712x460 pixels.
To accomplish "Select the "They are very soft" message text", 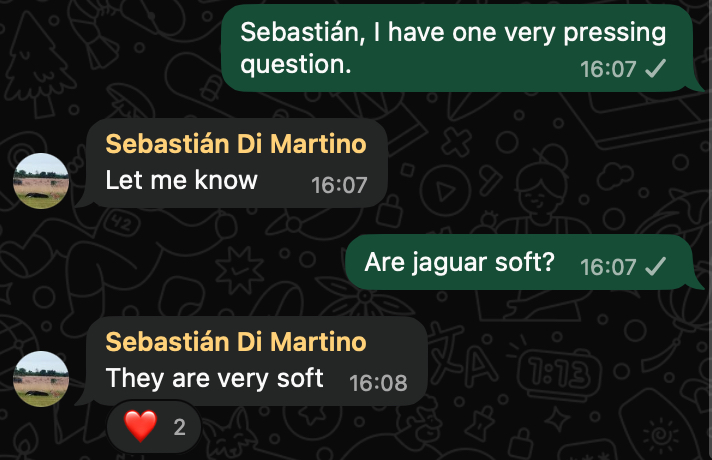I will pyautogui.click(x=215, y=378).
